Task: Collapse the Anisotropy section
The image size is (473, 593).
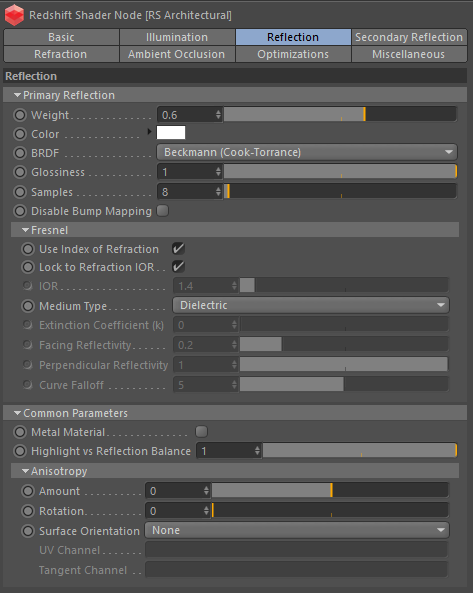Action: click(x=25, y=471)
